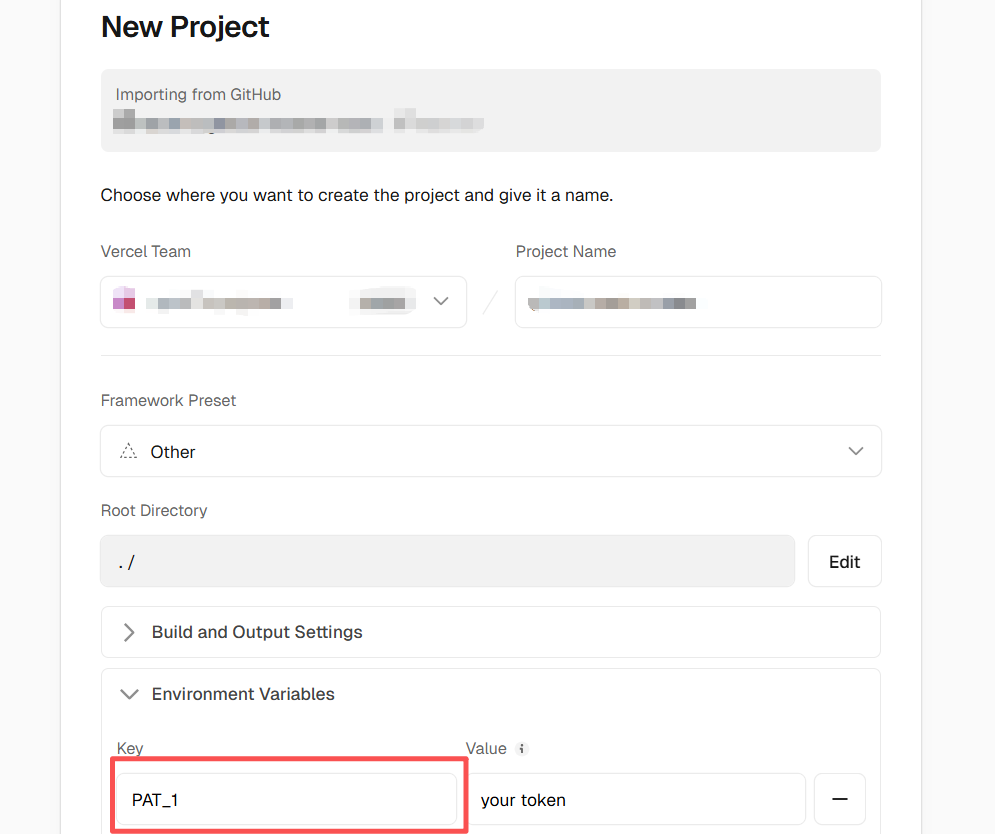Open Framework Preset dropdown arrow
The image size is (995, 834).
(x=855, y=451)
